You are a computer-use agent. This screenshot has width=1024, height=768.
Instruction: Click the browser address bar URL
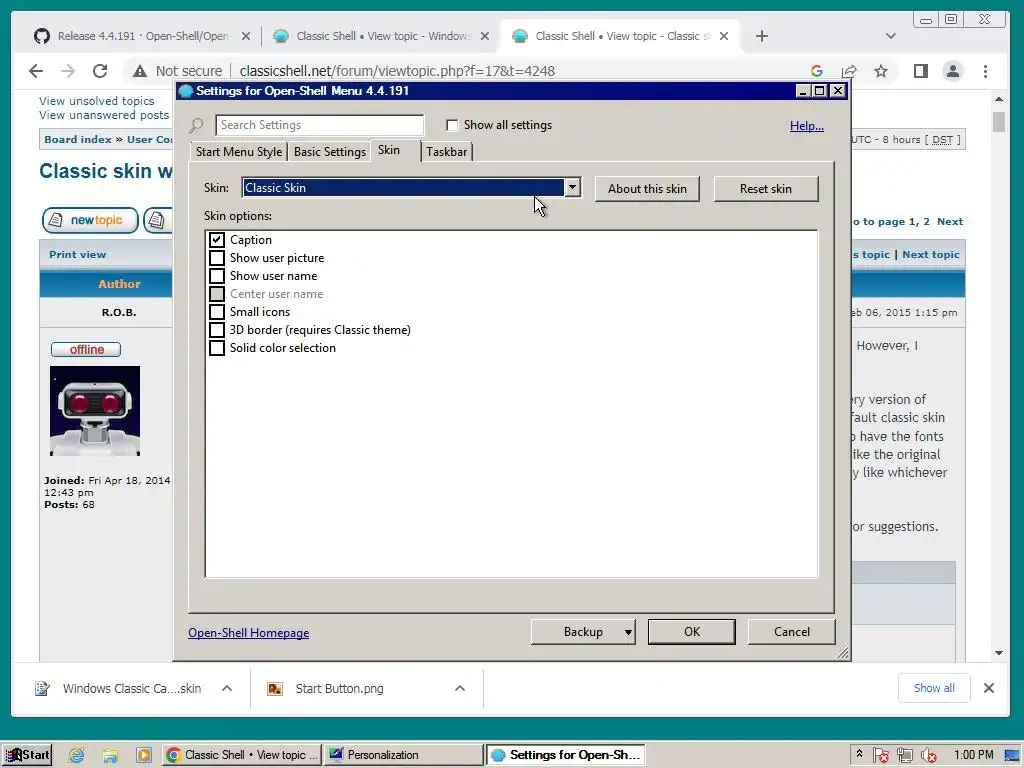pos(397,71)
